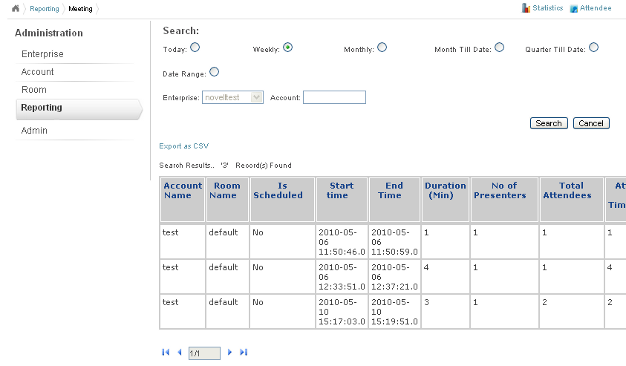This screenshot has height=366, width=626.
Task: Select the Month Till Date option
Action: coord(499,47)
